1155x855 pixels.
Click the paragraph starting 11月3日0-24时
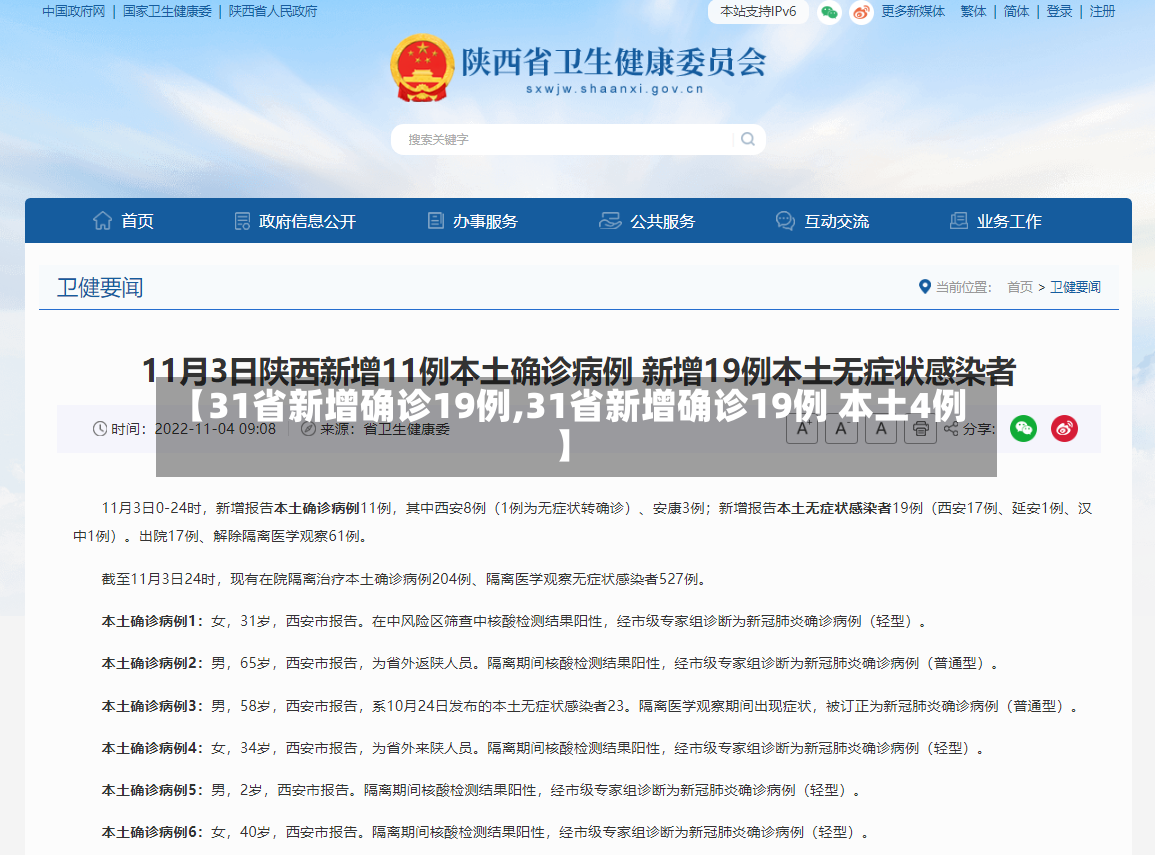582,521
